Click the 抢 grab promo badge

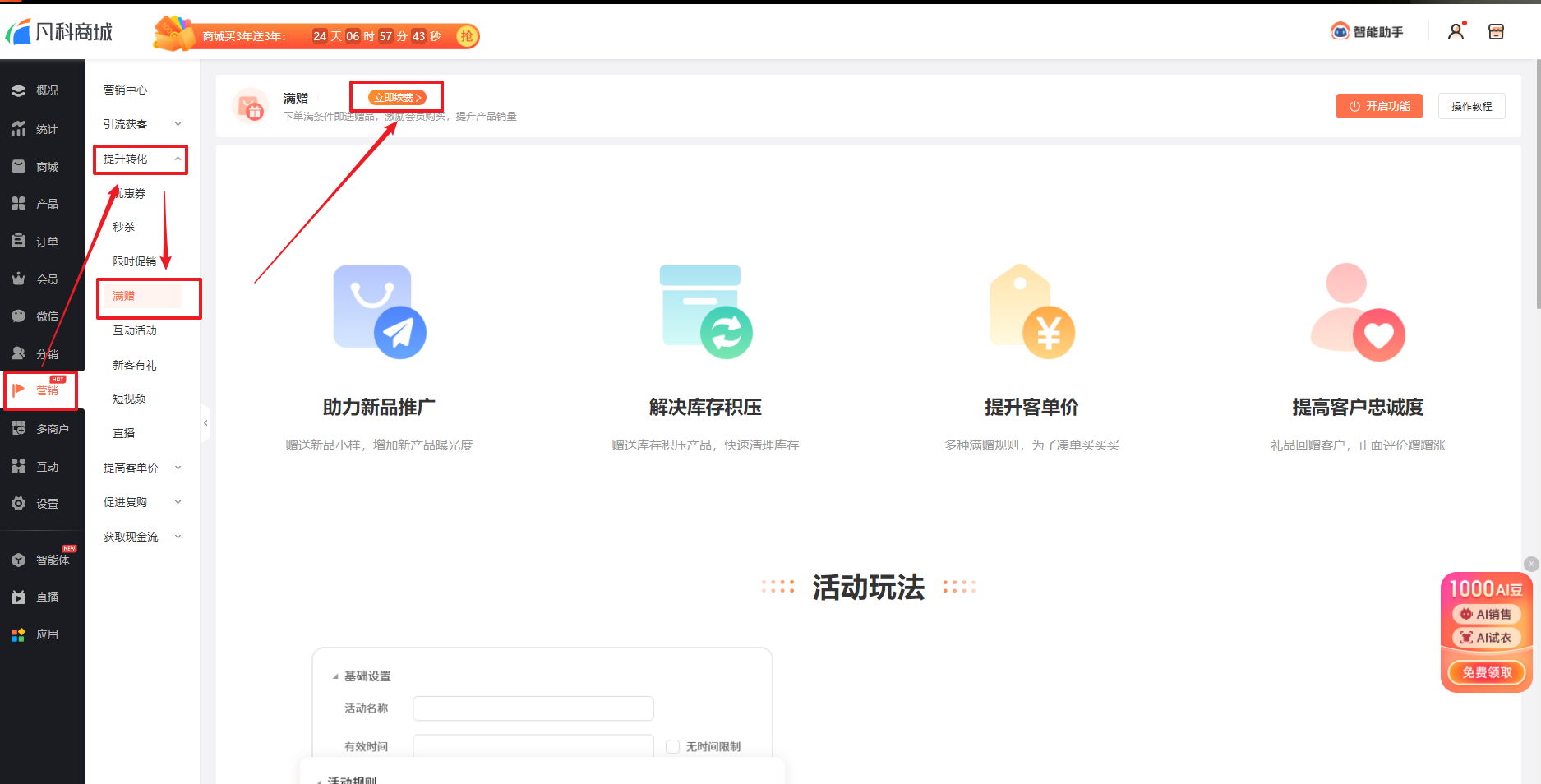[x=466, y=36]
